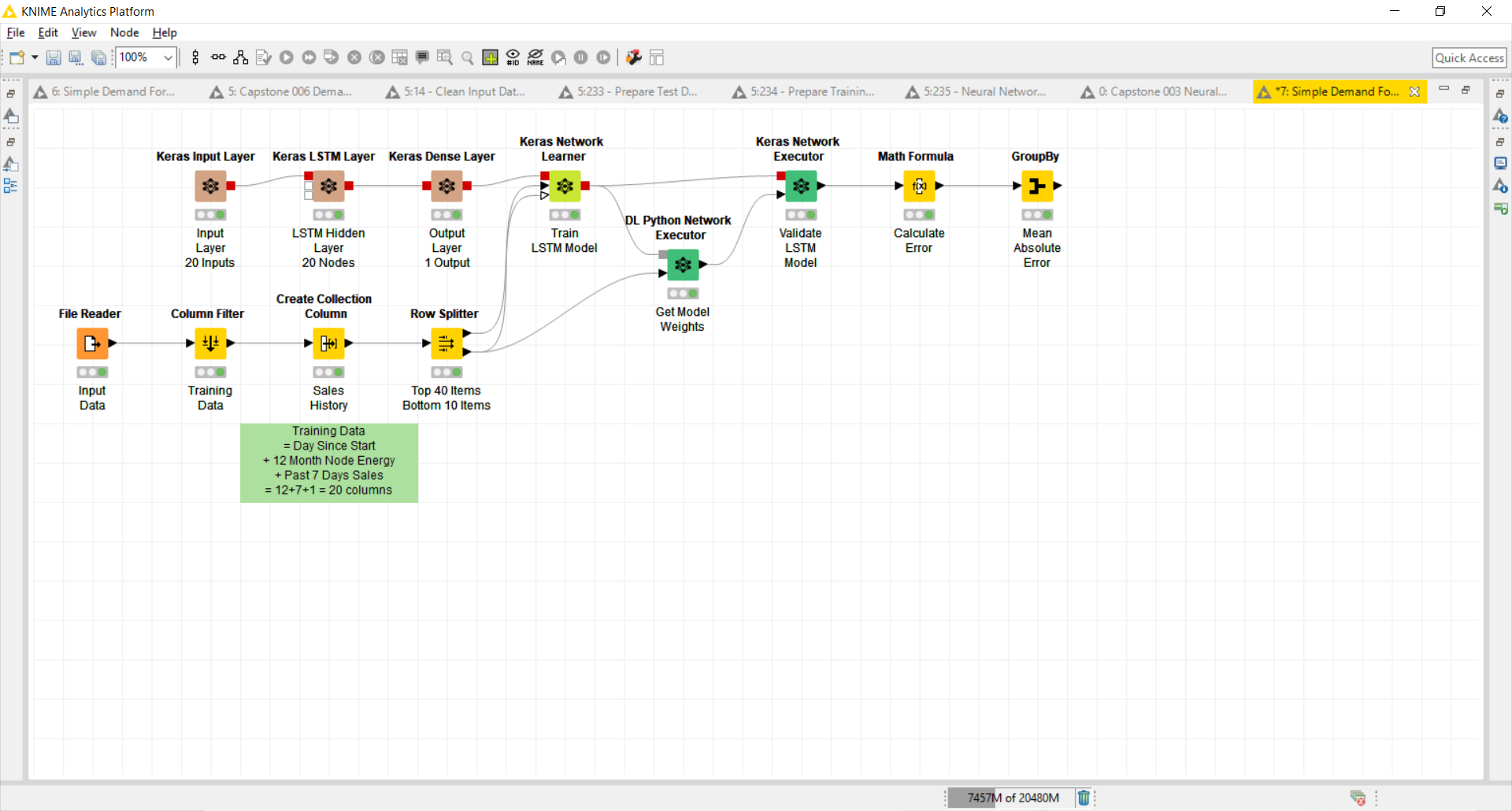Toggle hide node names icon
The width and height of the screenshot is (1512, 811).
tap(535, 57)
